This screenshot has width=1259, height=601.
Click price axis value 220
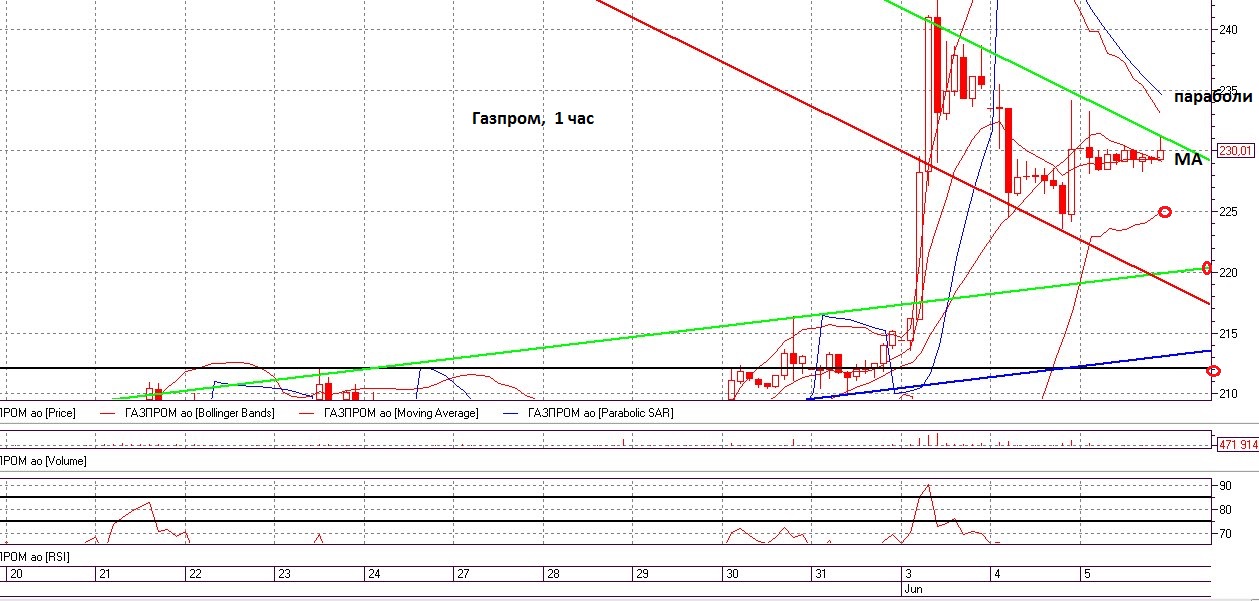tap(1229, 272)
